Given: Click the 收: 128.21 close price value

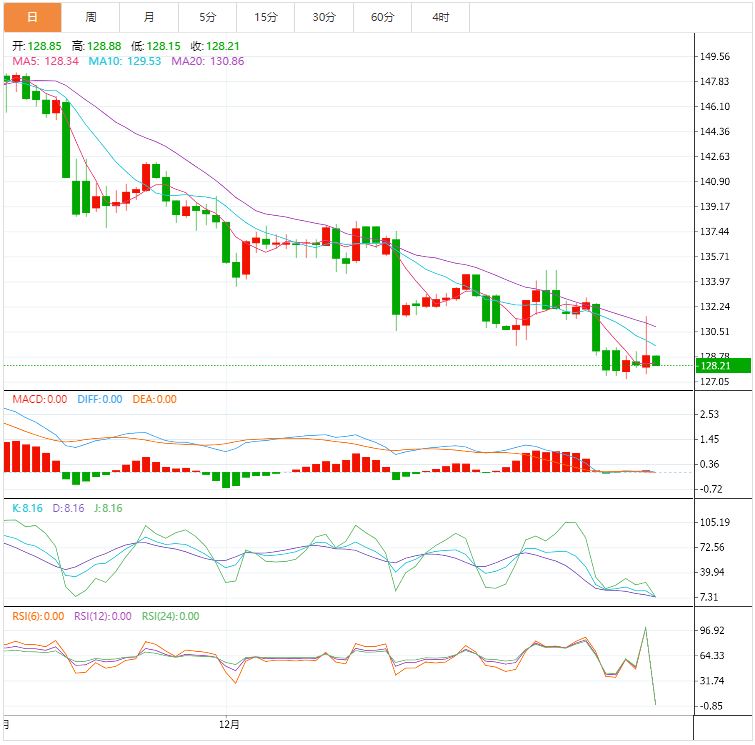Looking at the screenshot, I should (x=215, y=46).
